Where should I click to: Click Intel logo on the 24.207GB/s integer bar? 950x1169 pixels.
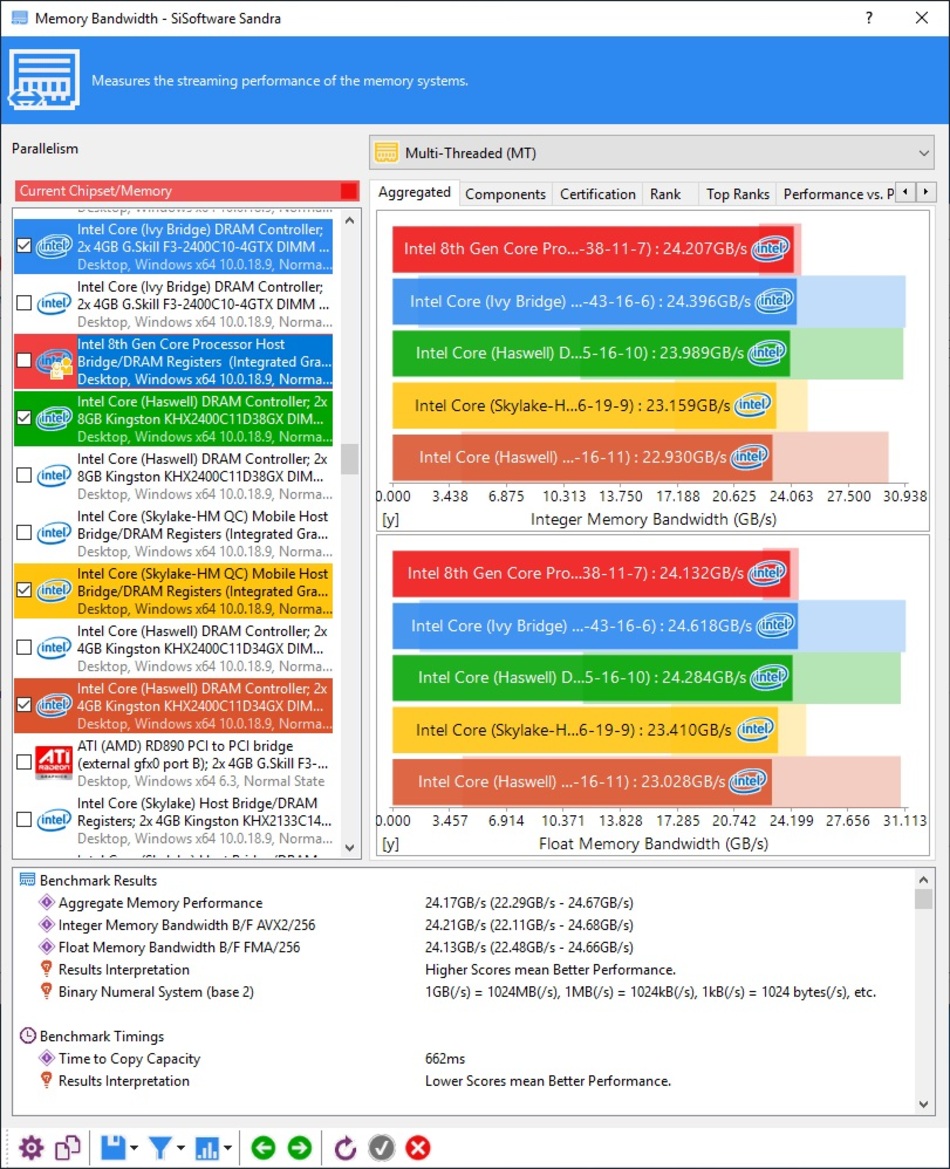click(770, 248)
